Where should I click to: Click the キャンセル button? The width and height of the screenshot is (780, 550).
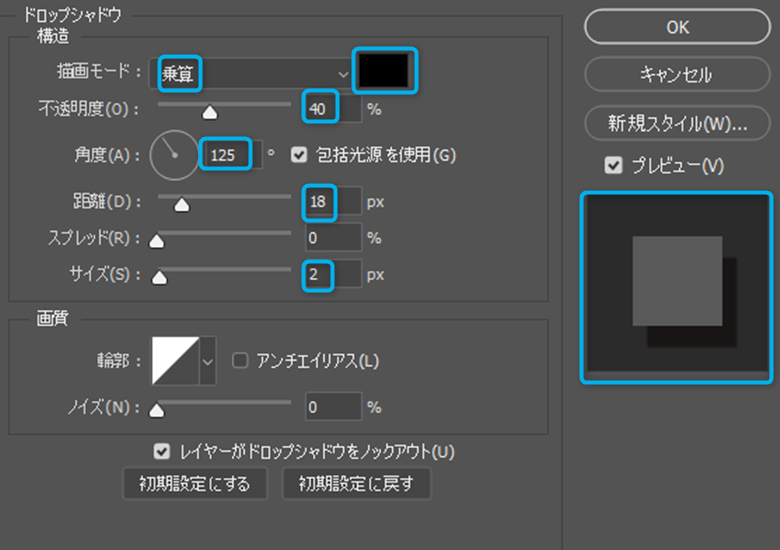click(677, 75)
